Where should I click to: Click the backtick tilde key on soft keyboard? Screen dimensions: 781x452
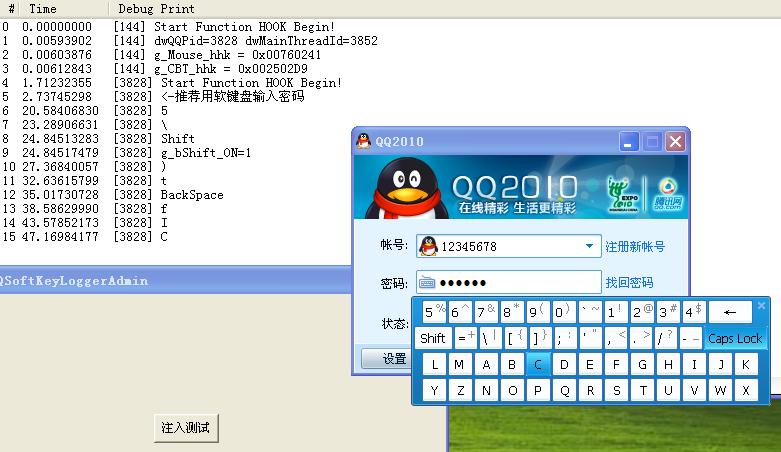590,312
